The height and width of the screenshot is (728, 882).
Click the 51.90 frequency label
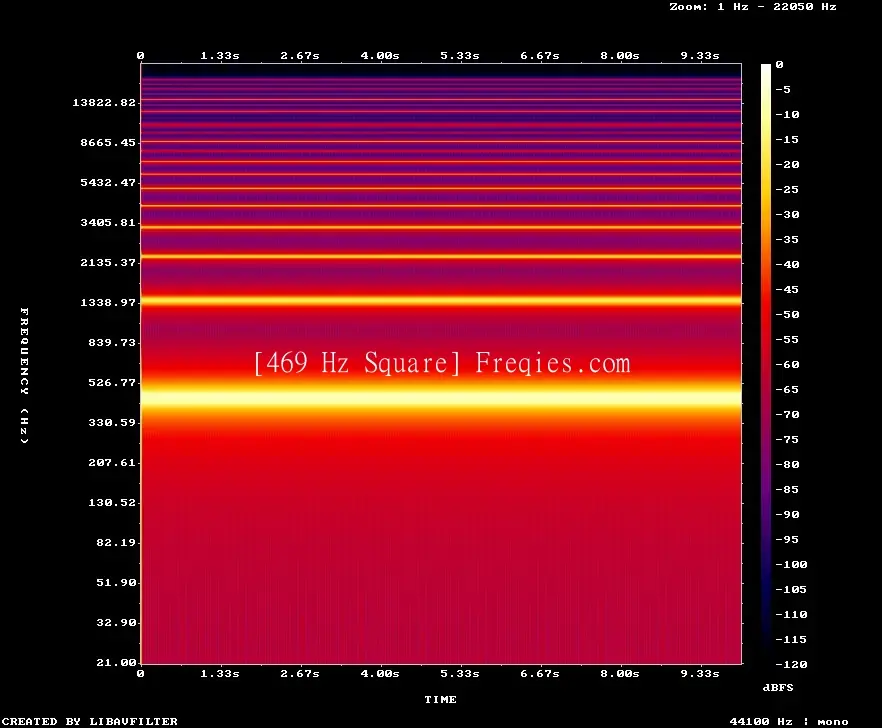tap(116, 582)
